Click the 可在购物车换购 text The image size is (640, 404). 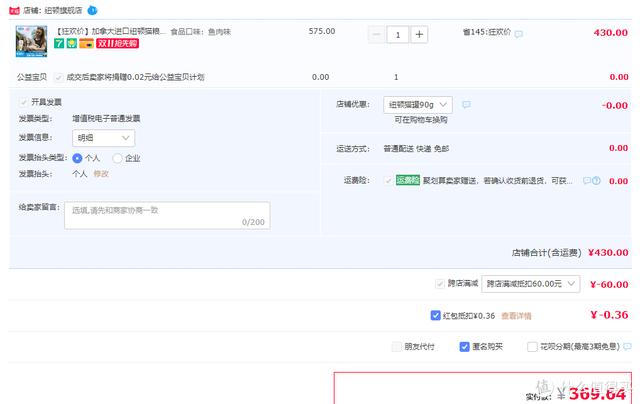click(x=421, y=120)
